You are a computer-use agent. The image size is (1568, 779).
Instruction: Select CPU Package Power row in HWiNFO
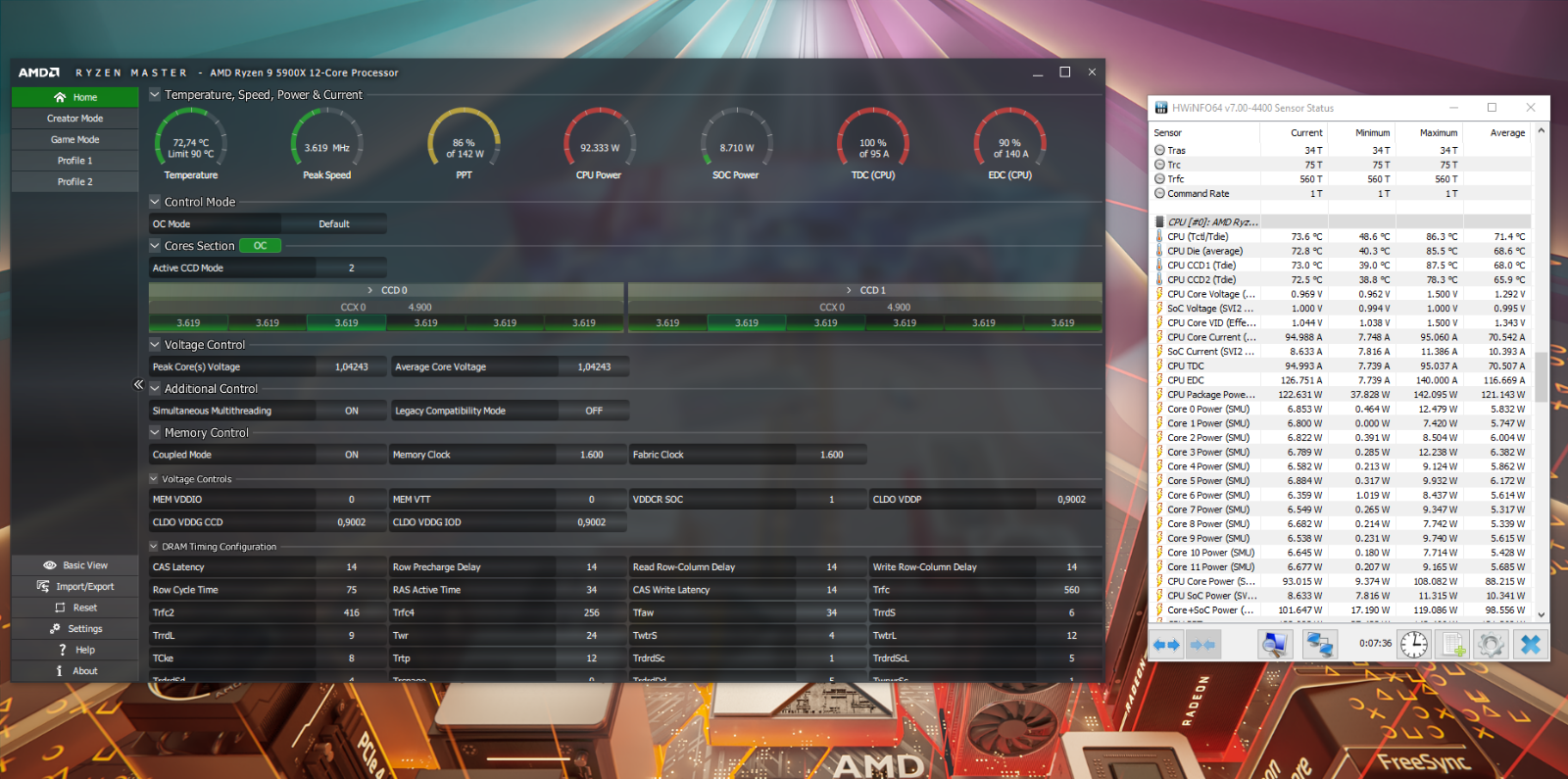[x=1342, y=395]
